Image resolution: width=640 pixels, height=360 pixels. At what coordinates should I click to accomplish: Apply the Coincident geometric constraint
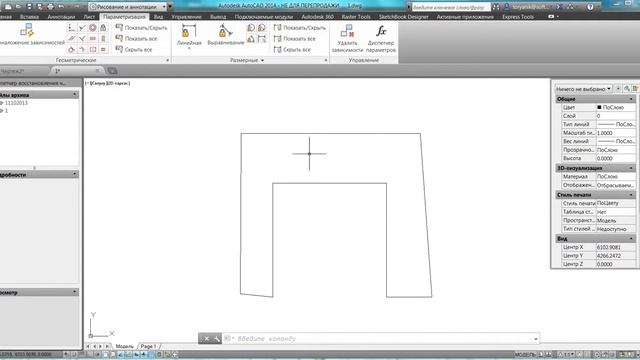point(72,28)
